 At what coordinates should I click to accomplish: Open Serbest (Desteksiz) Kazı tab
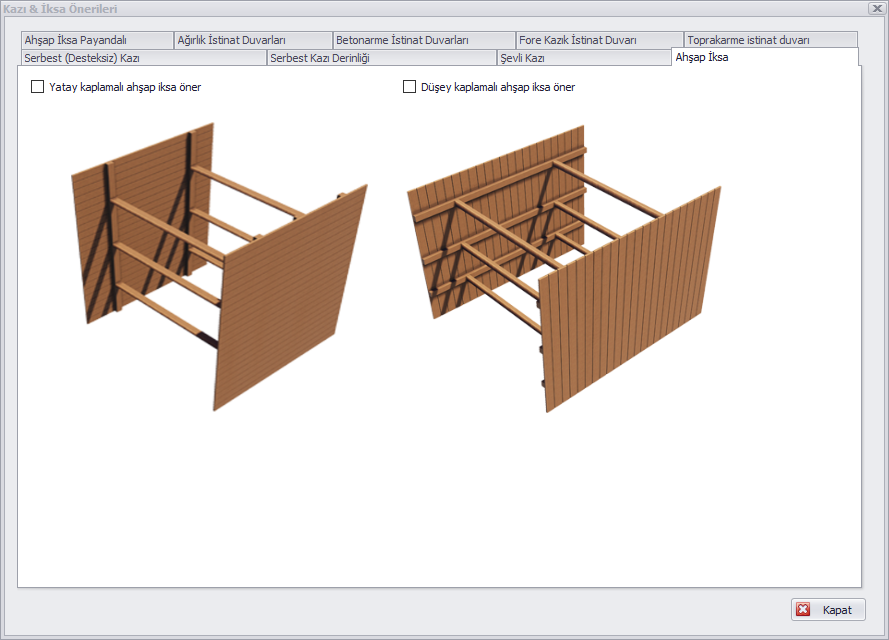[x=143, y=58]
